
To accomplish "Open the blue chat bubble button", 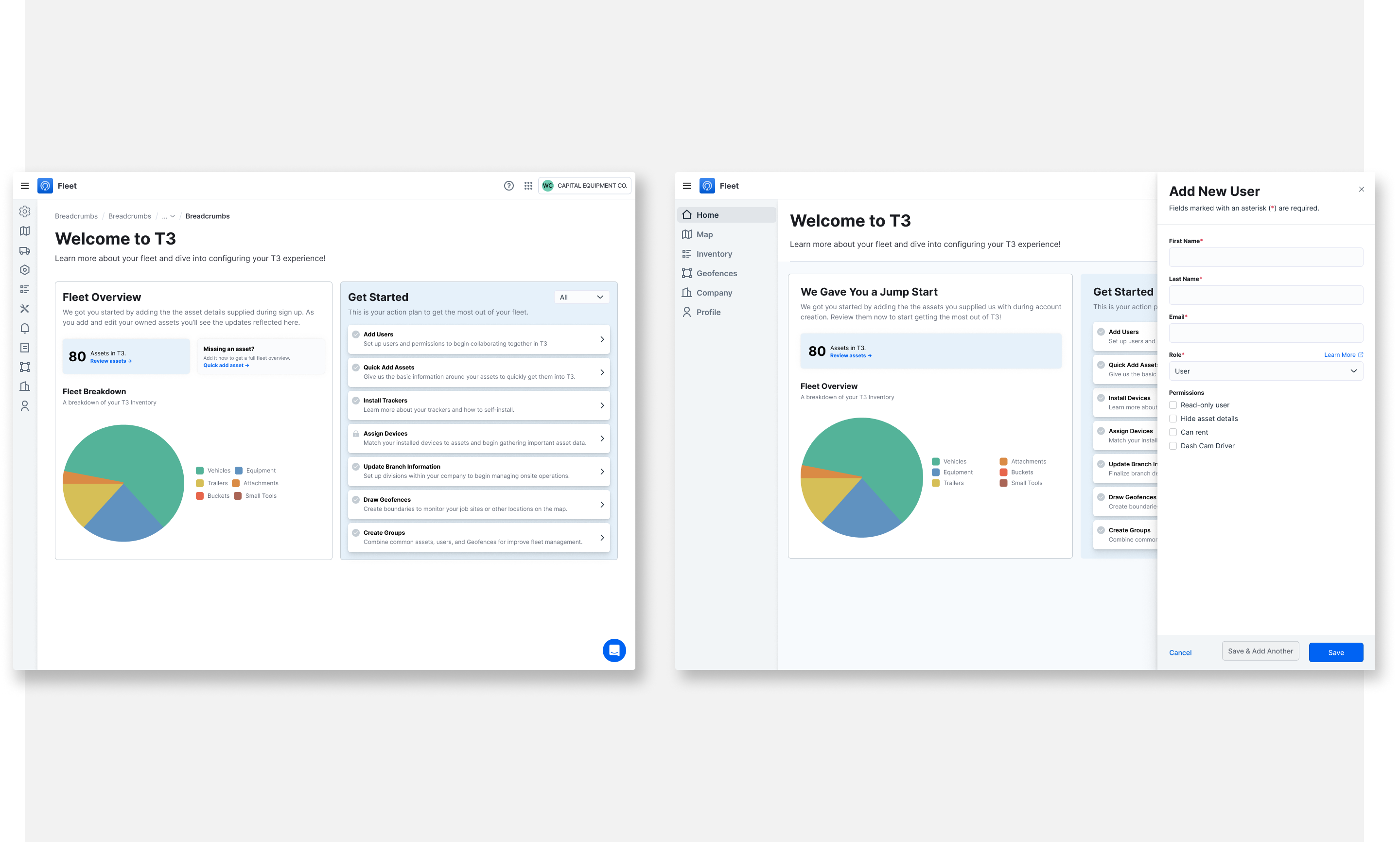I will (614, 650).
